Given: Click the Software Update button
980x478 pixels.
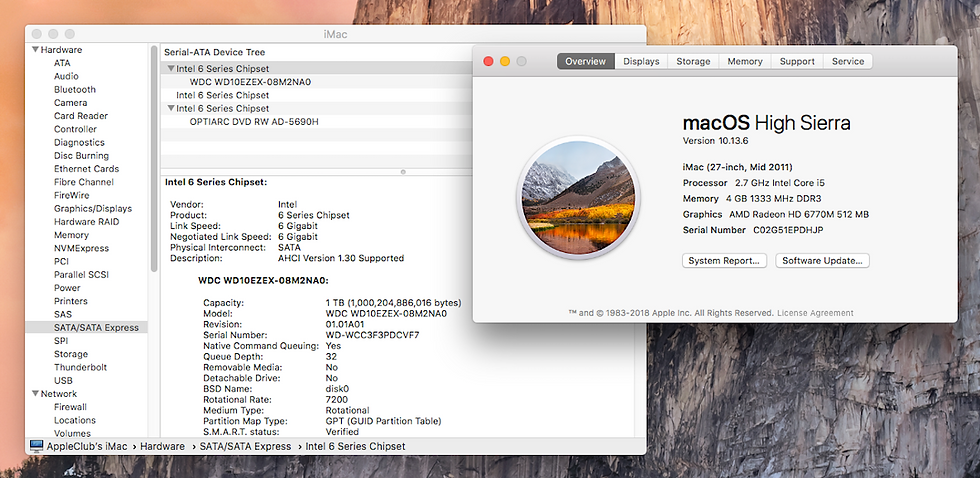Looking at the screenshot, I should click(x=822, y=261).
